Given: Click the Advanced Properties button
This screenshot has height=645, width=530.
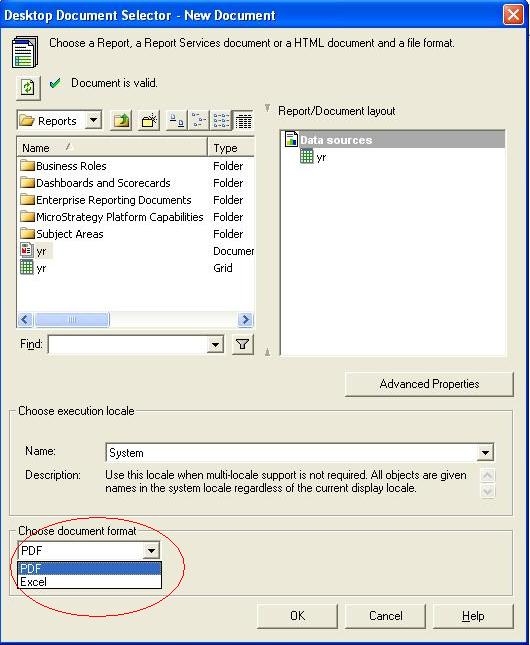Looking at the screenshot, I should point(429,384).
